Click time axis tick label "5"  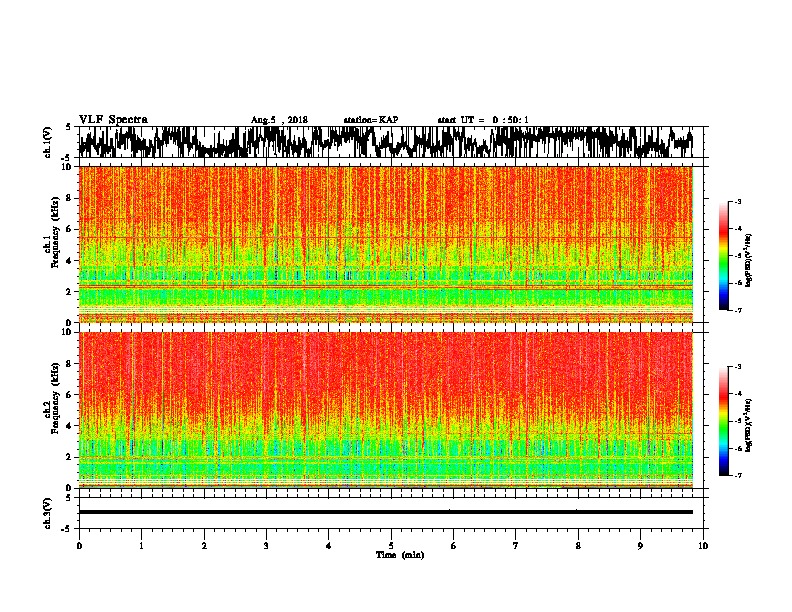click(391, 546)
